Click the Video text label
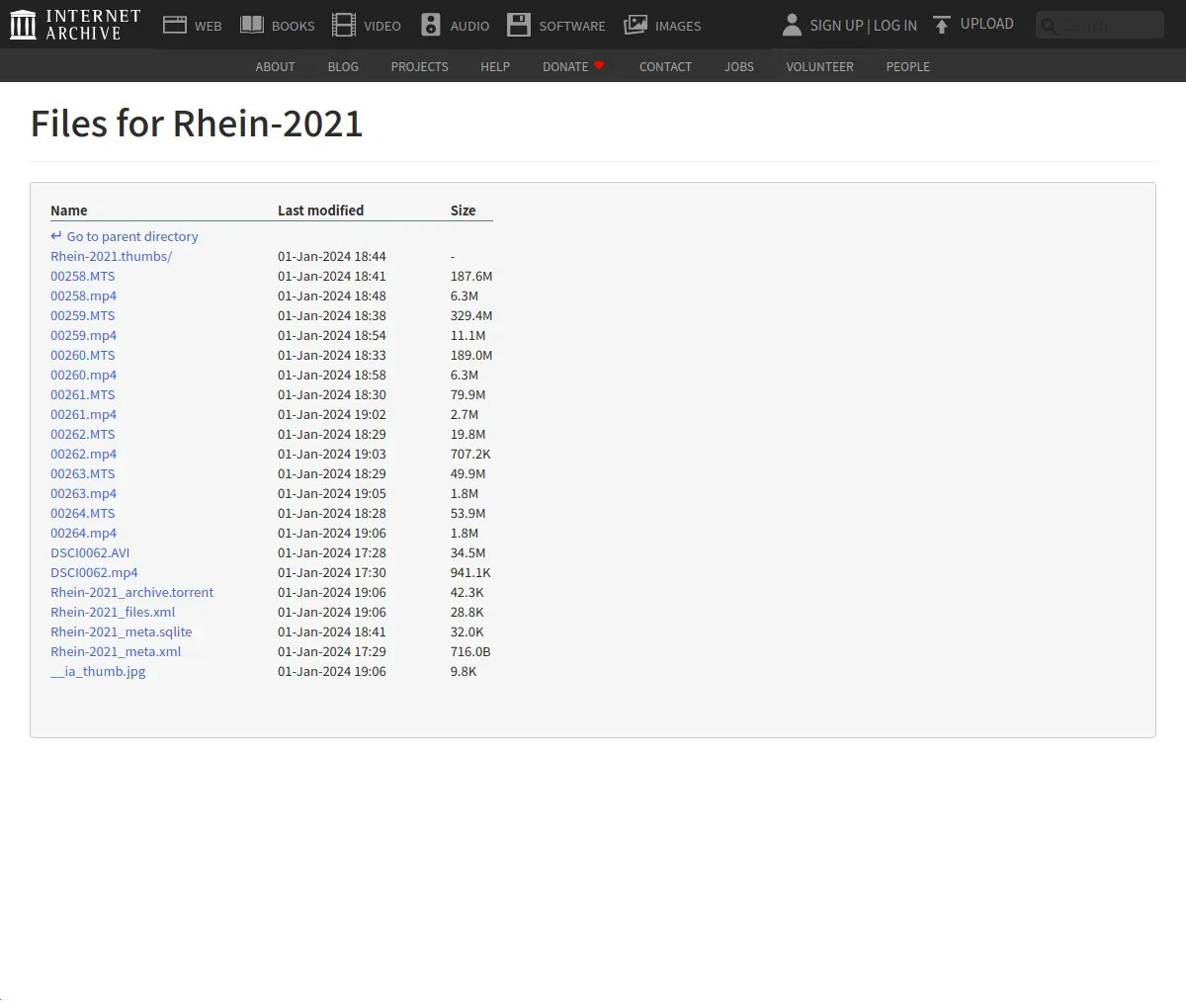Image resolution: width=1186 pixels, height=1008 pixels. point(381,27)
